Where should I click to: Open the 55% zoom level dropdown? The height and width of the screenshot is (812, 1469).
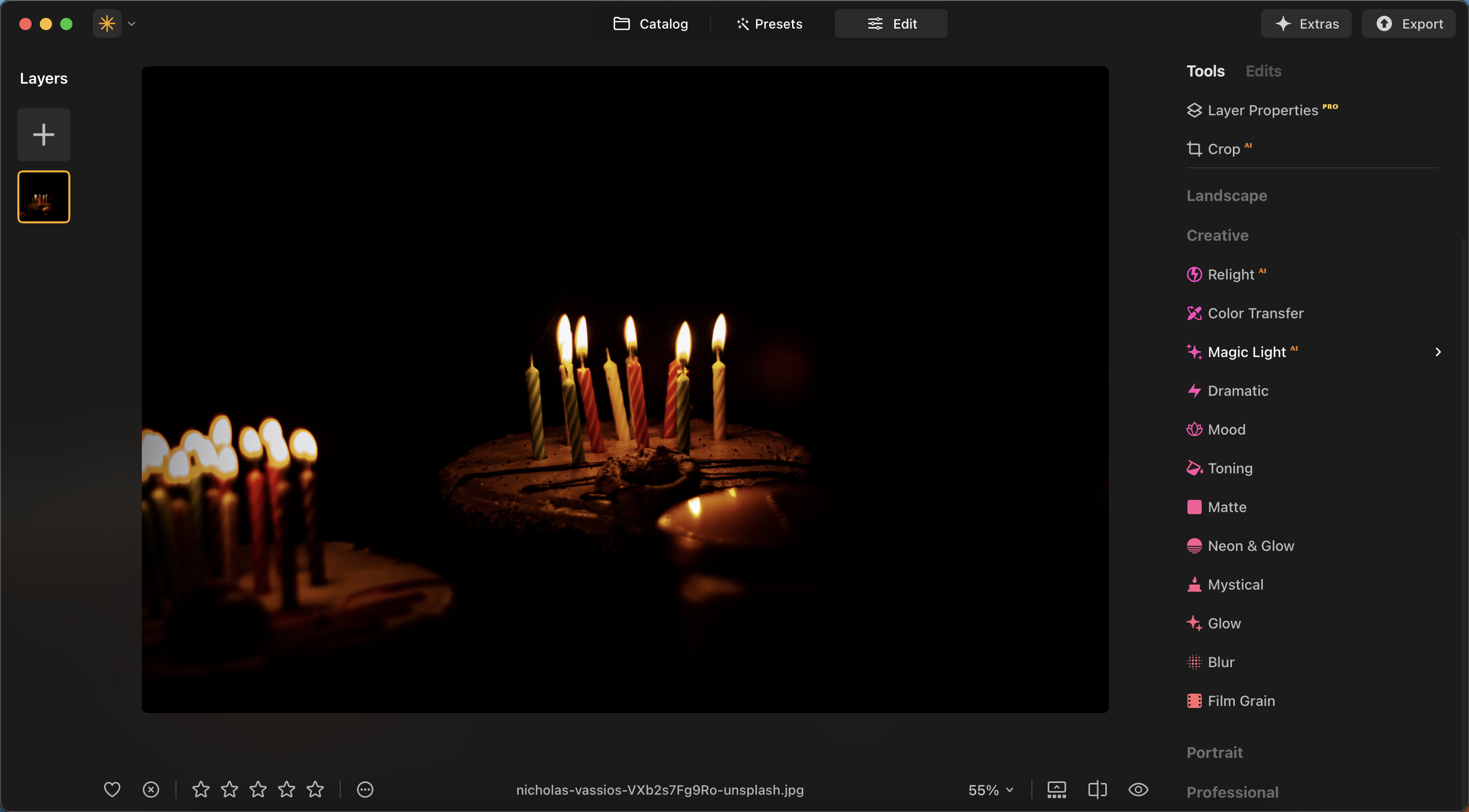point(991,790)
